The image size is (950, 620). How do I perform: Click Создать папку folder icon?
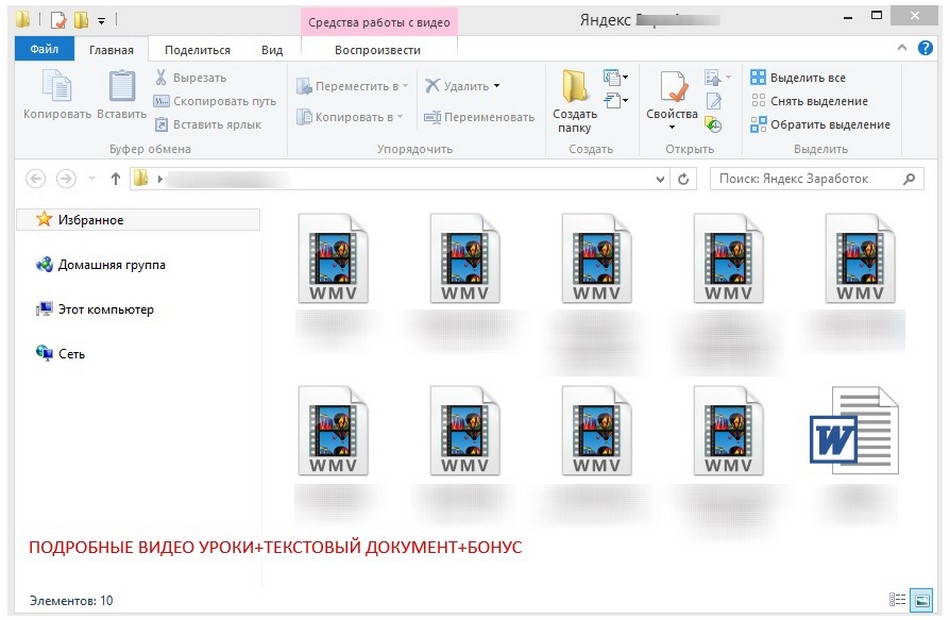[574, 86]
